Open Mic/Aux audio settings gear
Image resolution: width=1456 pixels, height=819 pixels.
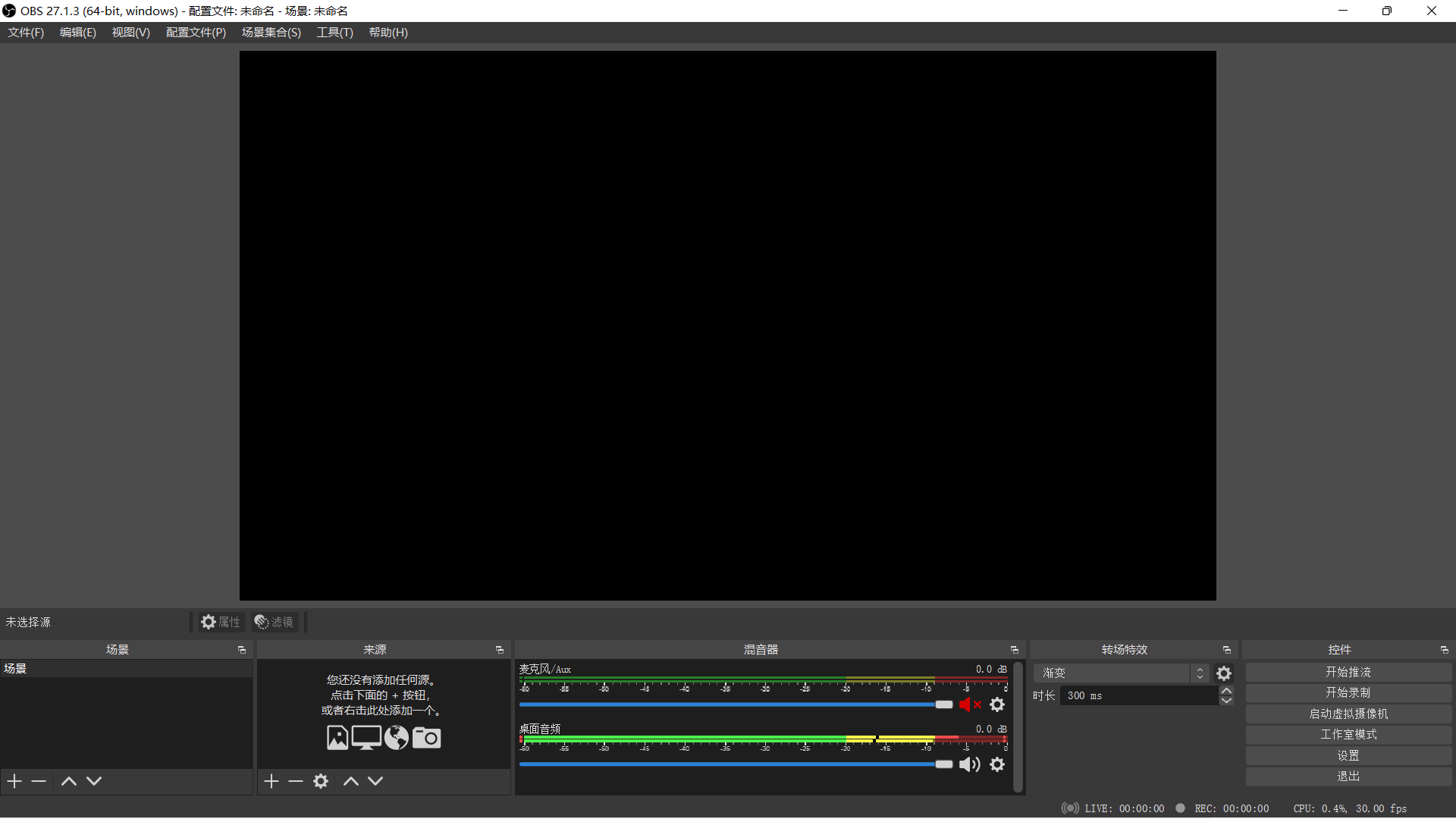click(x=997, y=704)
